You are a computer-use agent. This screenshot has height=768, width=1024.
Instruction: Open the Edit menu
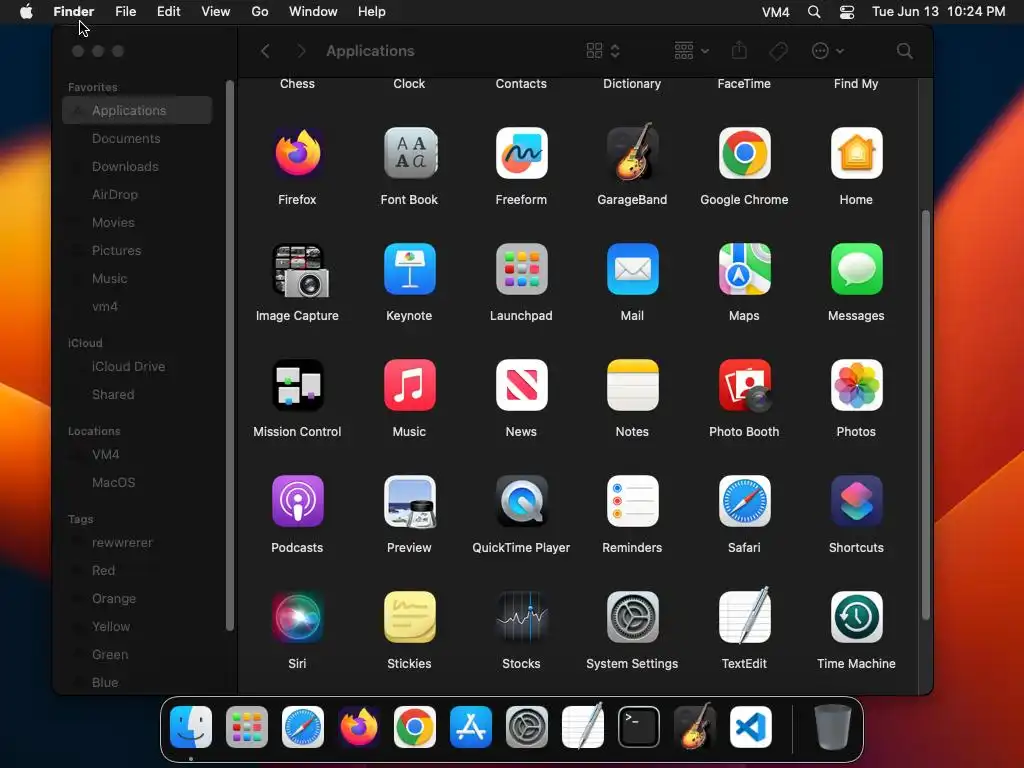point(168,12)
